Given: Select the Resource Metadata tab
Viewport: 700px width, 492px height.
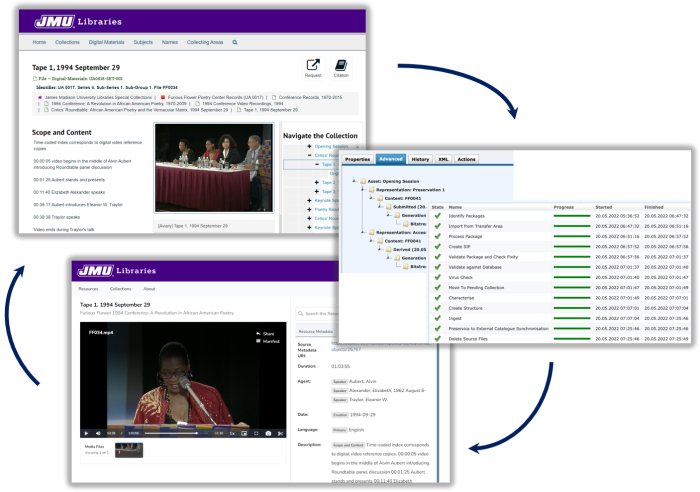Looking at the screenshot, I should (x=316, y=331).
